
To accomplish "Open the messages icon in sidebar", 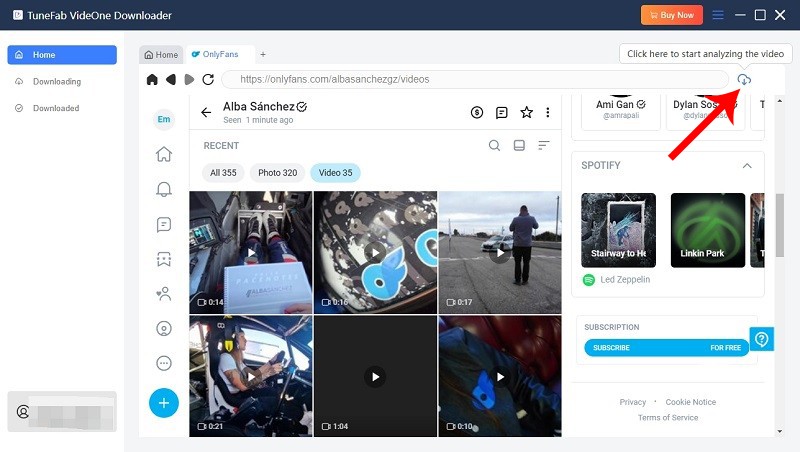I will pyautogui.click(x=164, y=224).
